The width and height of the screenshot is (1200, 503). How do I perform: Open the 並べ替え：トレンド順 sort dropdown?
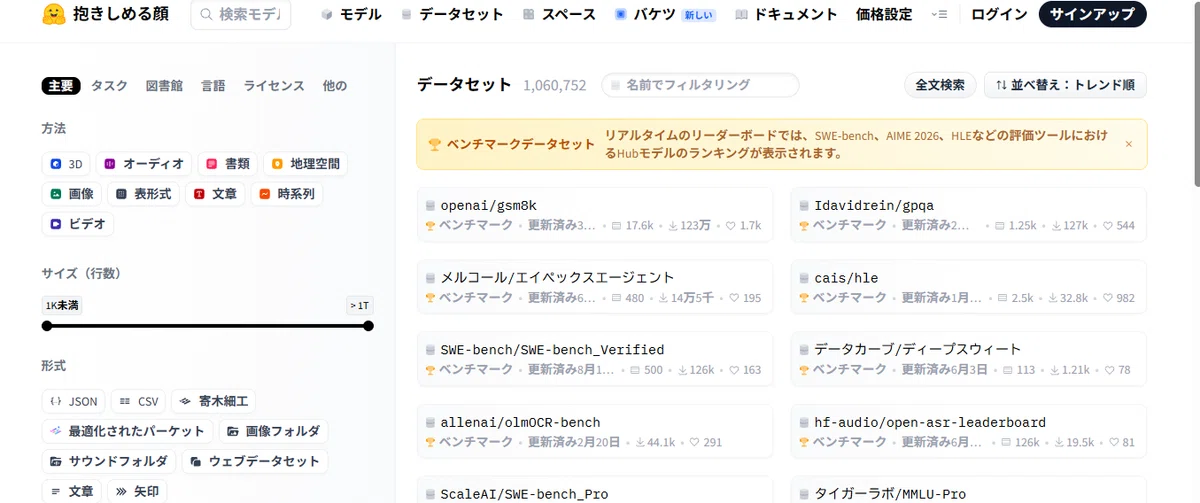[1065, 85]
